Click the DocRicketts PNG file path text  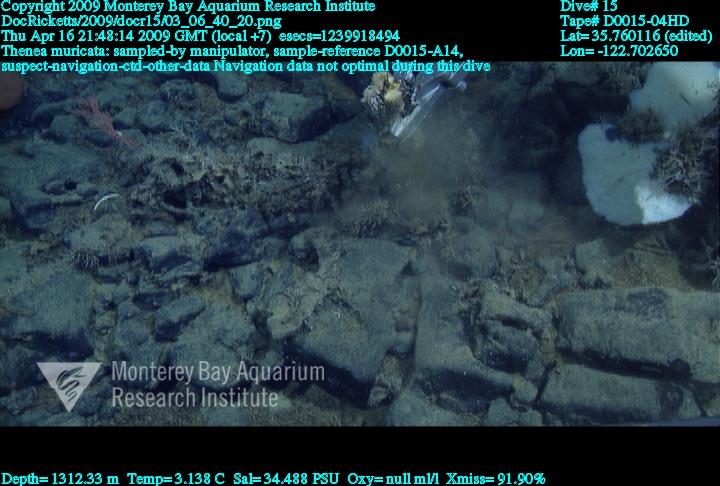point(141,21)
